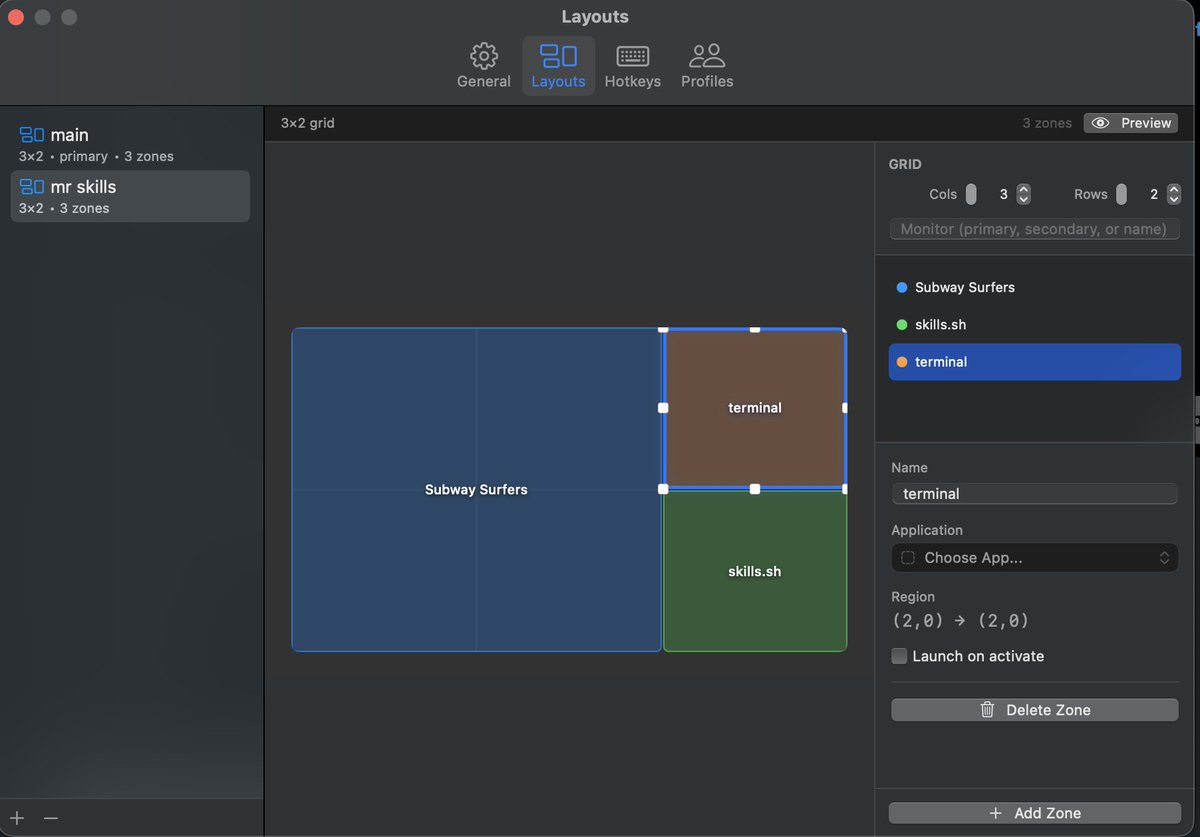Select terminal in the zone list
This screenshot has width=1200, height=837.
pyautogui.click(x=1034, y=362)
